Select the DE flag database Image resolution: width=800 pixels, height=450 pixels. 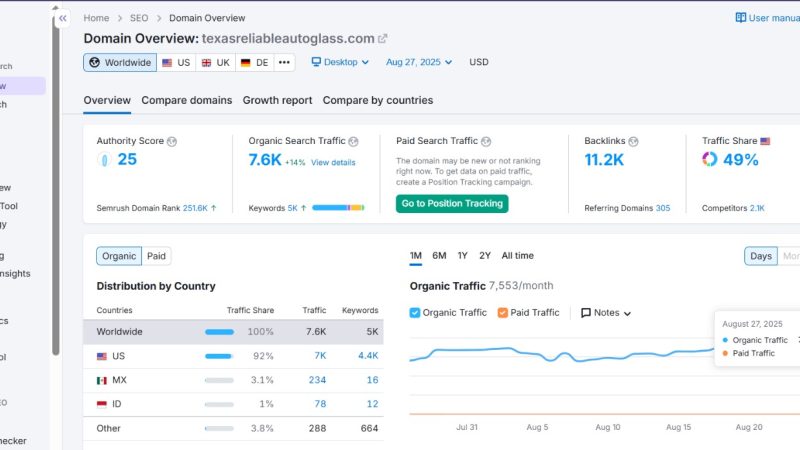255,63
